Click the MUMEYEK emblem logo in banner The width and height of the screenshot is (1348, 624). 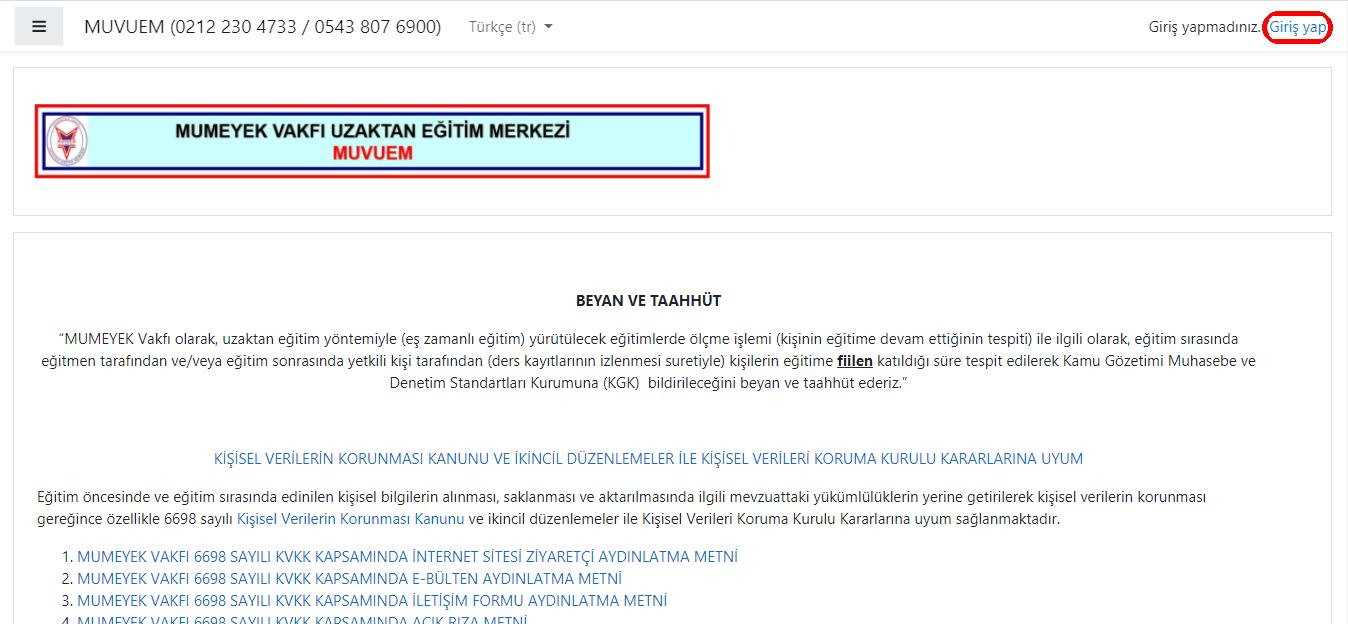67,141
